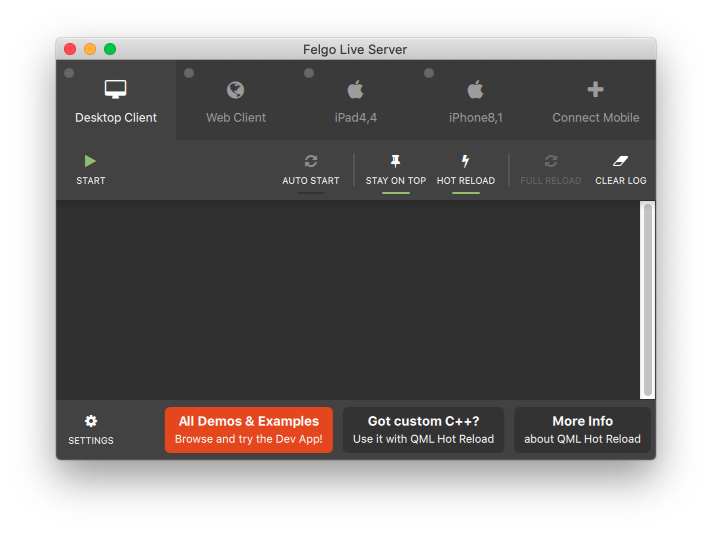Click the STAY ON TOP label
This screenshot has height=534, width=712.
[x=396, y=181]
